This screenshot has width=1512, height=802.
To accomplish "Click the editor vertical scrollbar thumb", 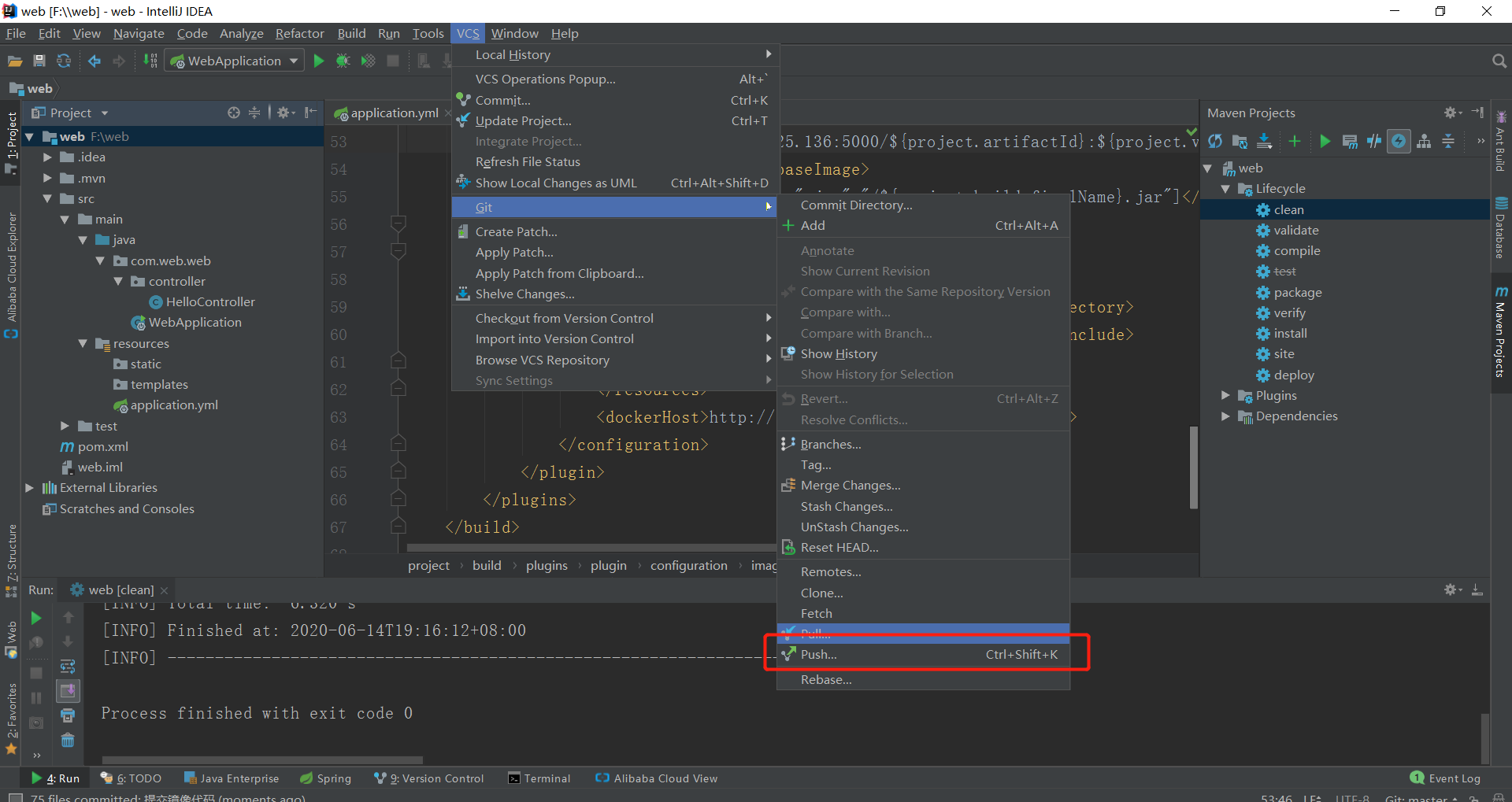I will coord(1194,468).
